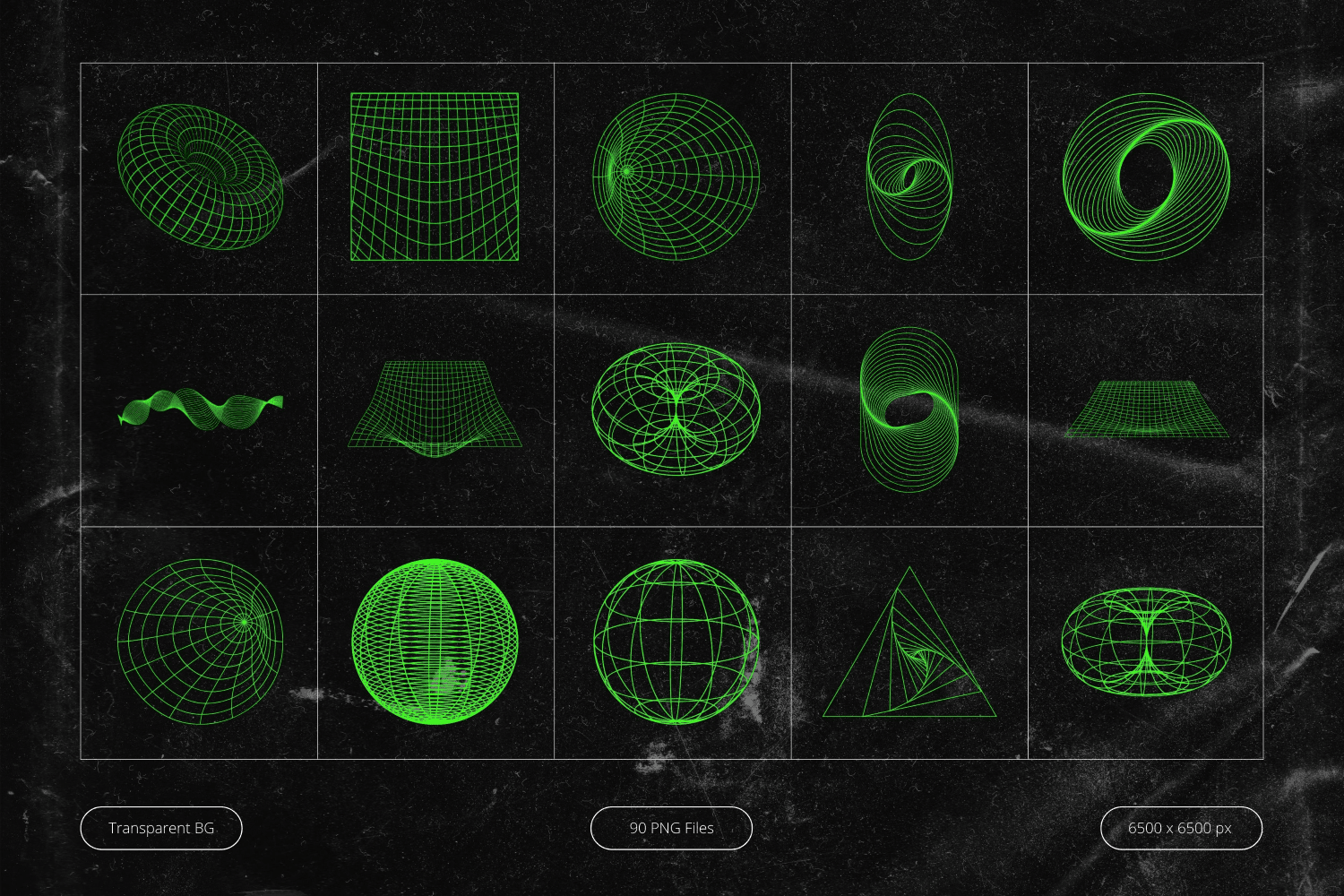This screenshot has width=1344, height=896.
Task: Choose the large horn torus in middle row
Action: [x=676, y=409]
